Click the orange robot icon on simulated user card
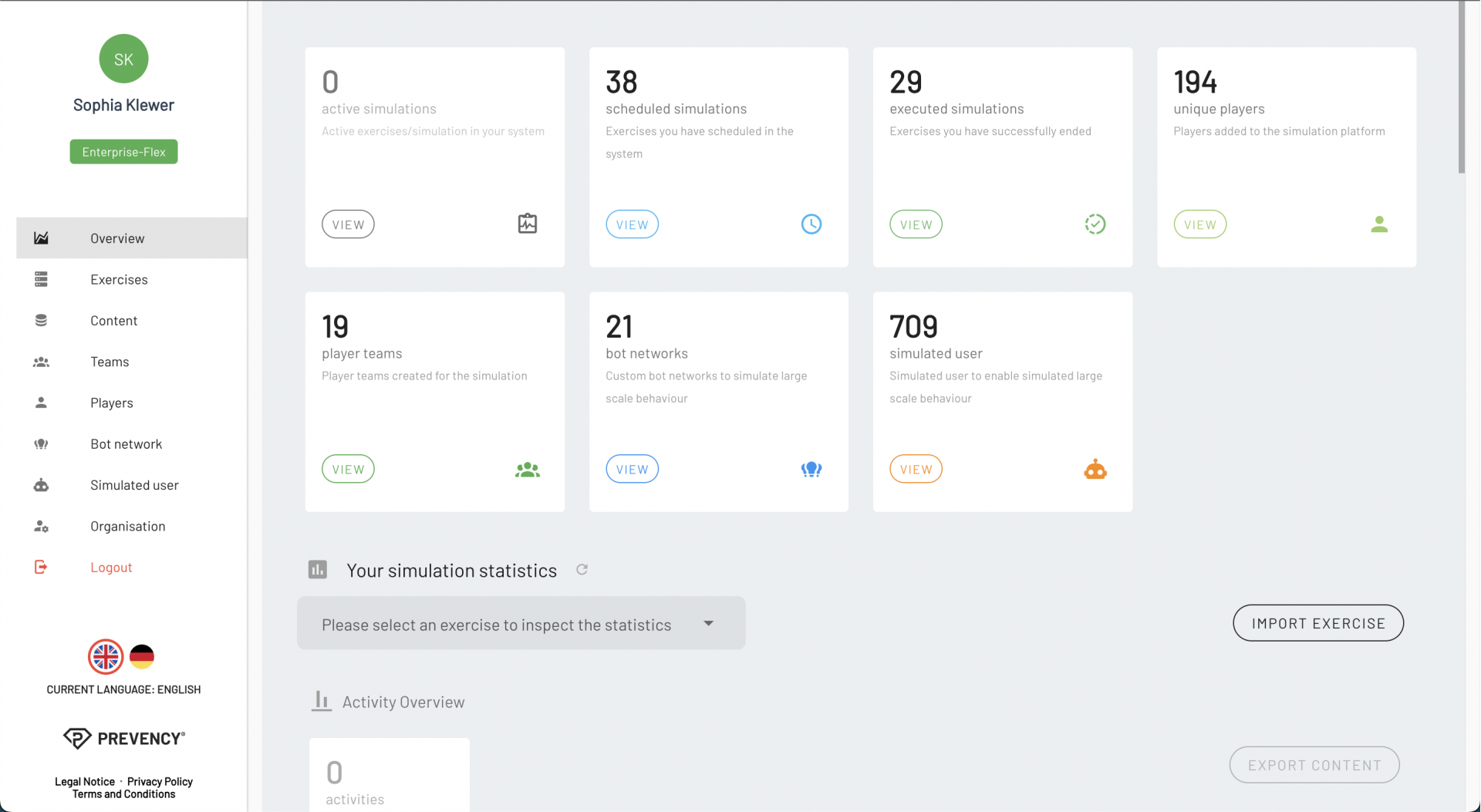 pos(1095,468)
